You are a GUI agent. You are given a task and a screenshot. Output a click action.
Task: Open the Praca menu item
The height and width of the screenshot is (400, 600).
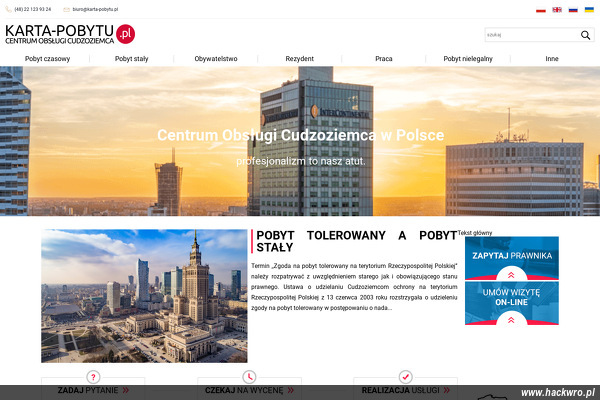coord(384,59)
